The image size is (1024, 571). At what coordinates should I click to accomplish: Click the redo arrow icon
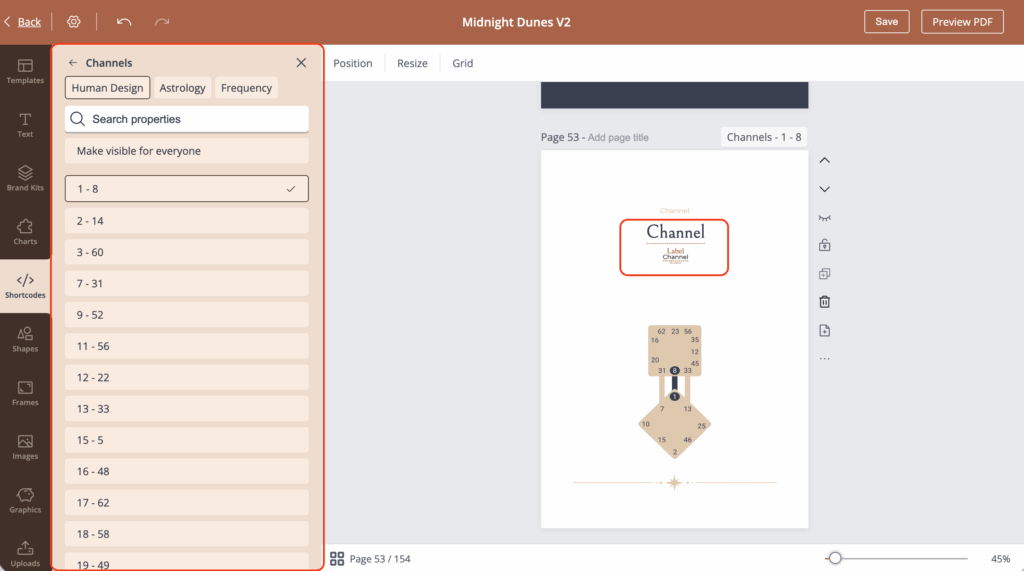pos(162,22)
